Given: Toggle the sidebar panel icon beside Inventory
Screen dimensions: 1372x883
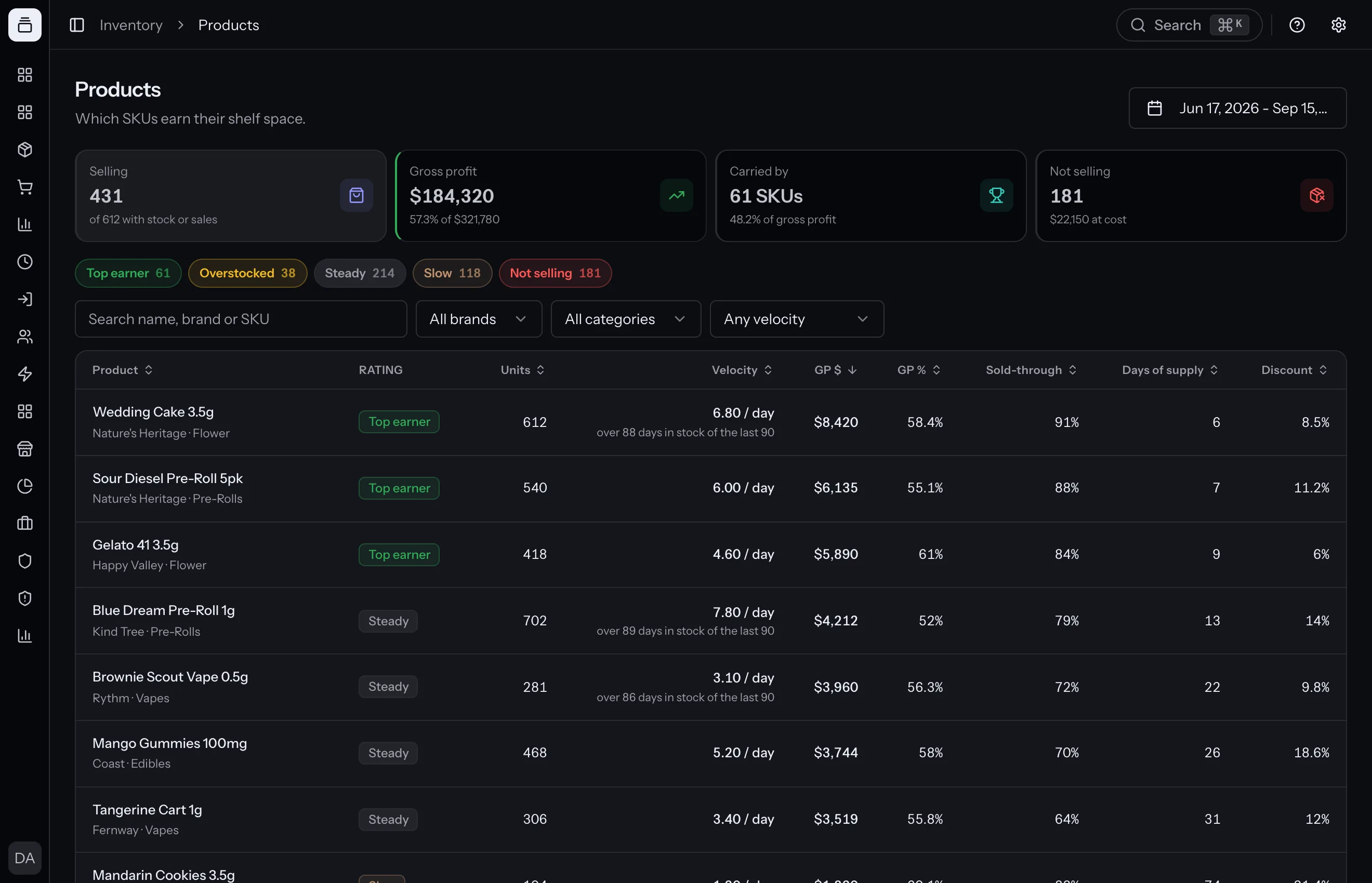Looking at the screenshot, I should pos(77,24).
